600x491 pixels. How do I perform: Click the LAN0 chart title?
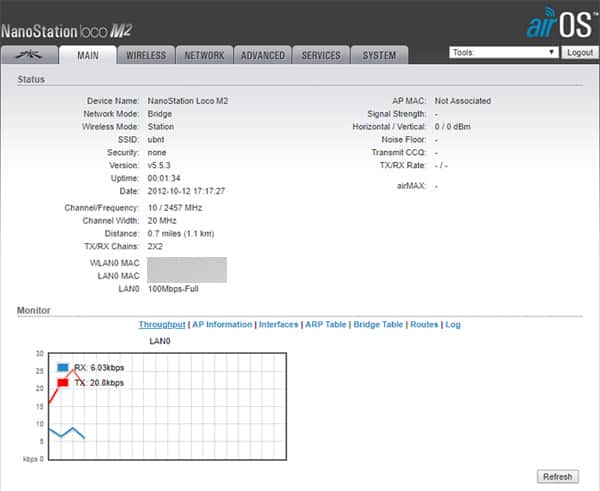160,341
